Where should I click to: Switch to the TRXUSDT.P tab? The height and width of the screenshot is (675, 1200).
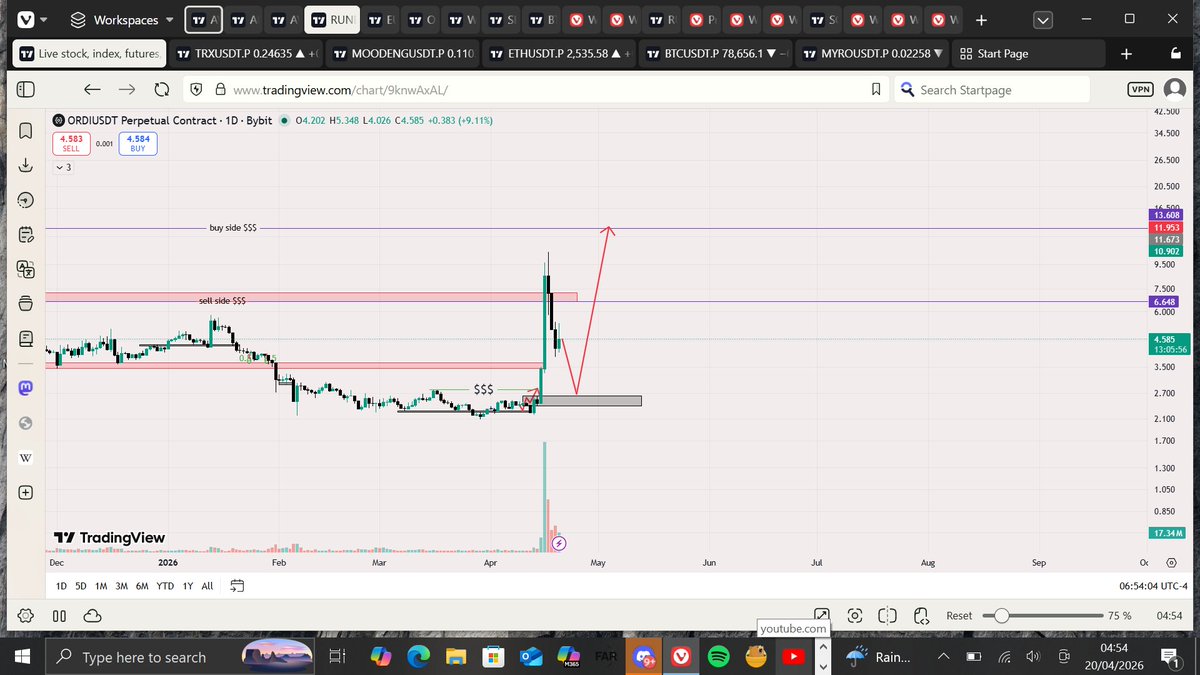point(245,54)
